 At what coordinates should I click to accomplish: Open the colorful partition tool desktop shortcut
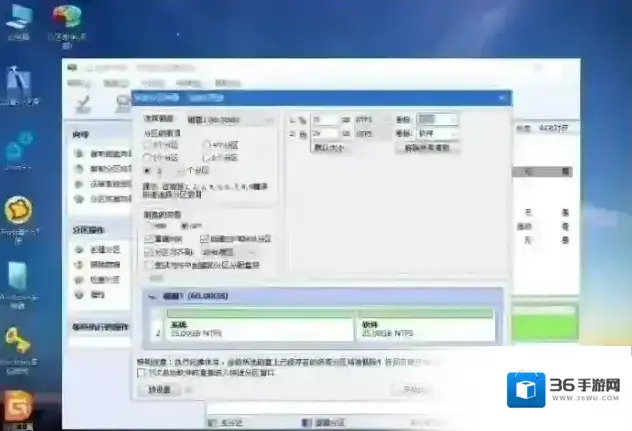tap(66, 20)
